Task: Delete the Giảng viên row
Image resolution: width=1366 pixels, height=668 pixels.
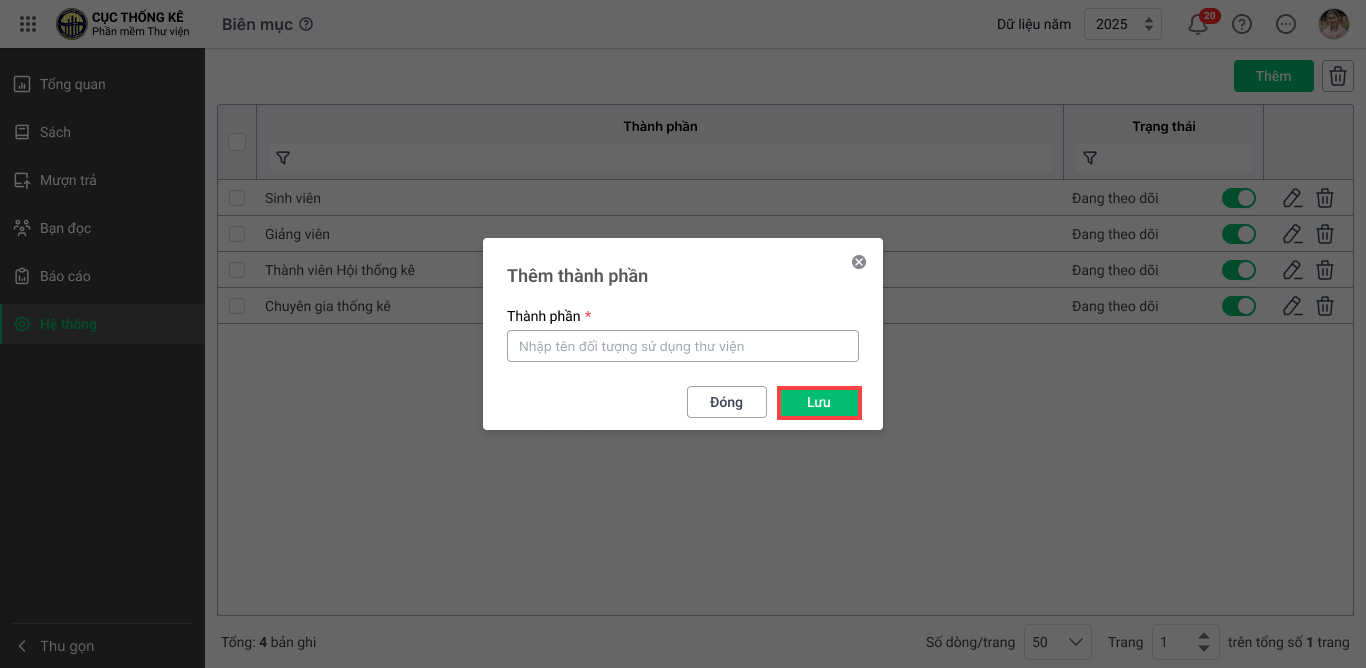Action: (x=1325, y=234)
